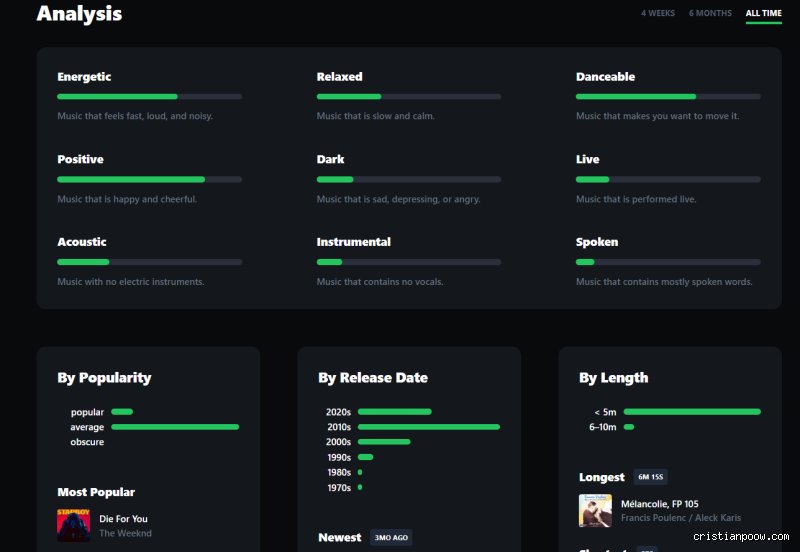Image resolution: width=800 pixels, height=552 pixels.
Task: Click the Analysis page heading
Action: pyautogui.click(x=79, y=14)
